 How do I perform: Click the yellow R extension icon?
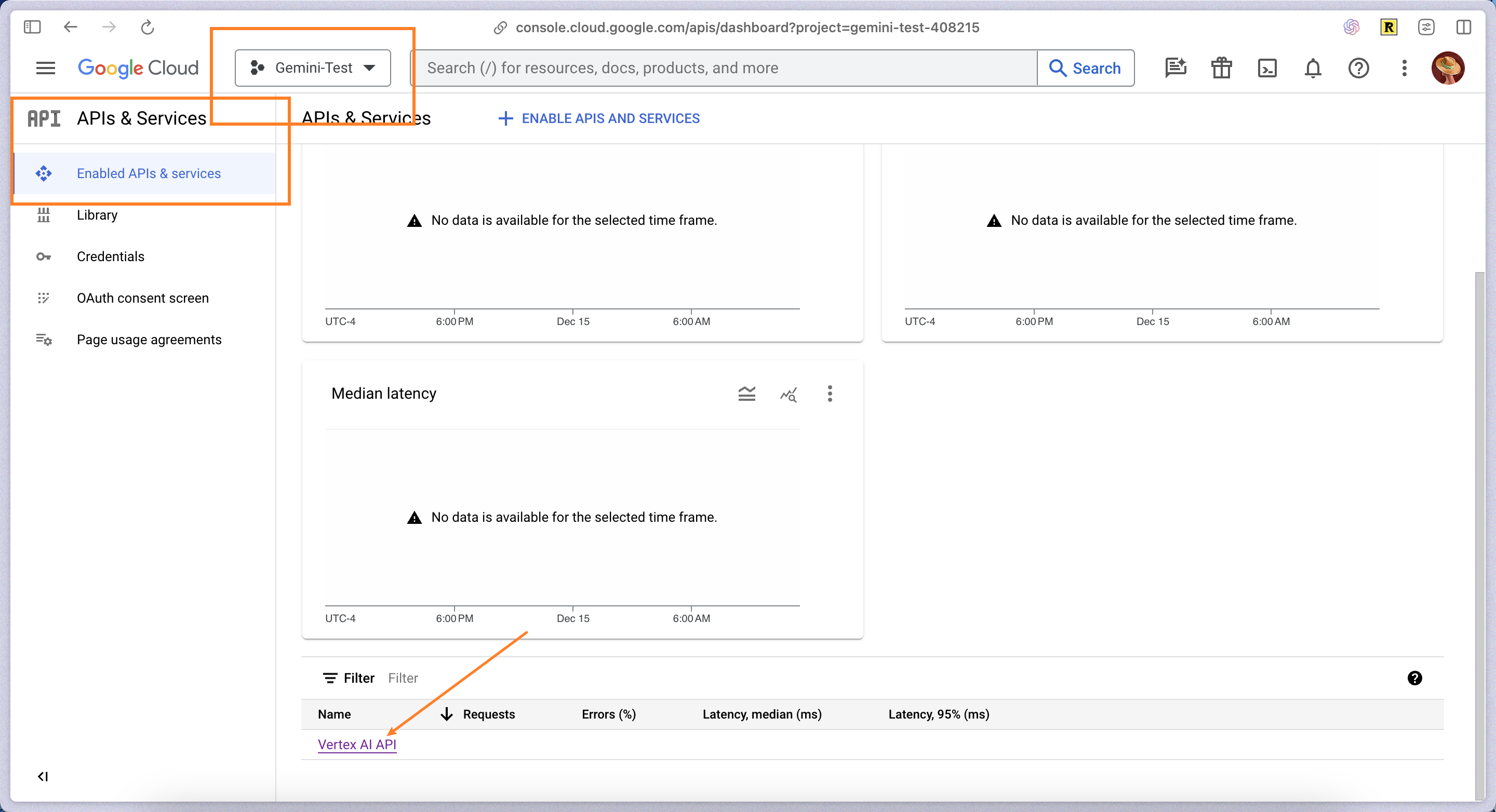tap(1388, 26)
